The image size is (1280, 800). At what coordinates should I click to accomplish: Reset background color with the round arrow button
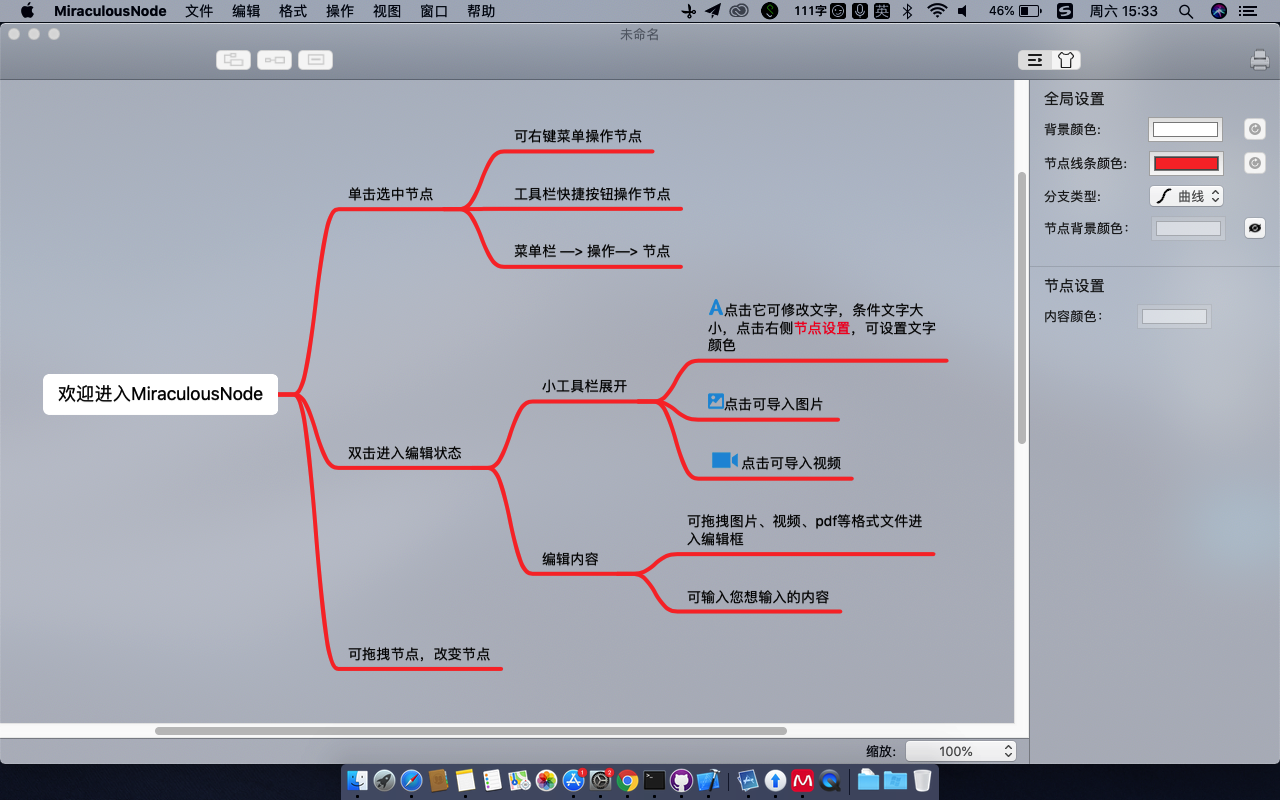tap(1255, 129)
